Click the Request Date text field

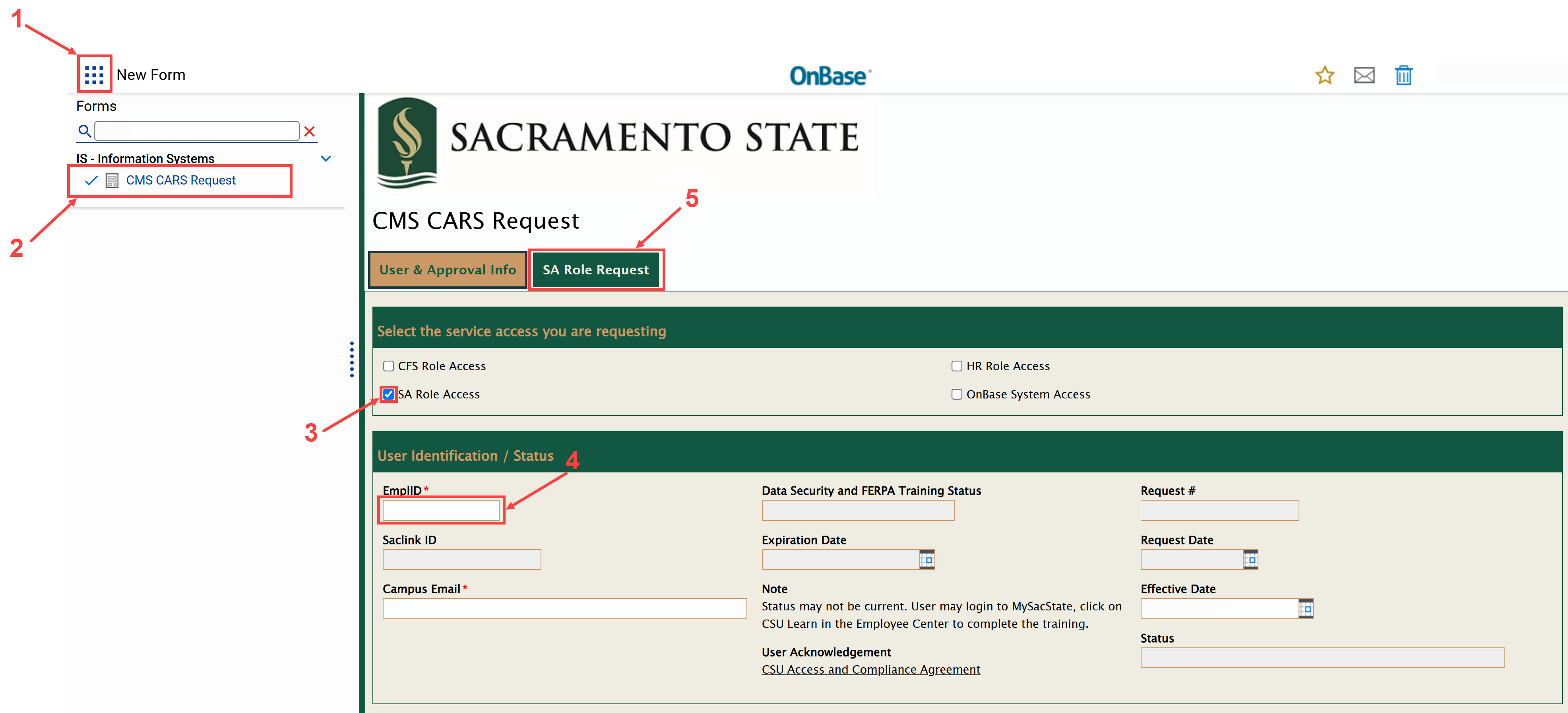point(1191,560)
